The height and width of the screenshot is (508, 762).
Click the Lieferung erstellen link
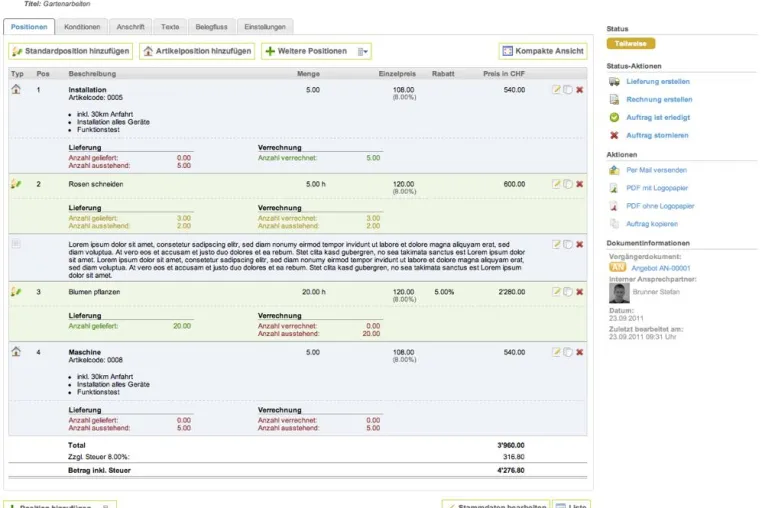point(658,81)
